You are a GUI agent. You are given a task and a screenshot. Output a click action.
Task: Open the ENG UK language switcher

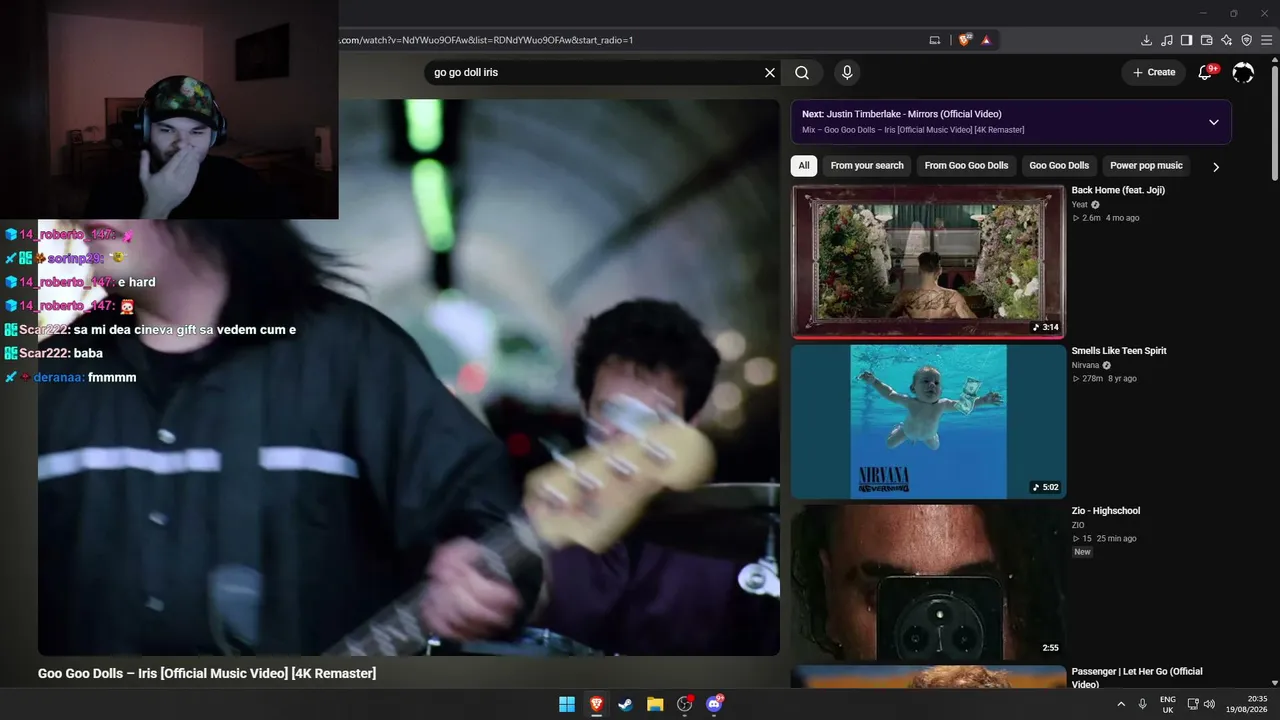click(x=1167, y=704)
